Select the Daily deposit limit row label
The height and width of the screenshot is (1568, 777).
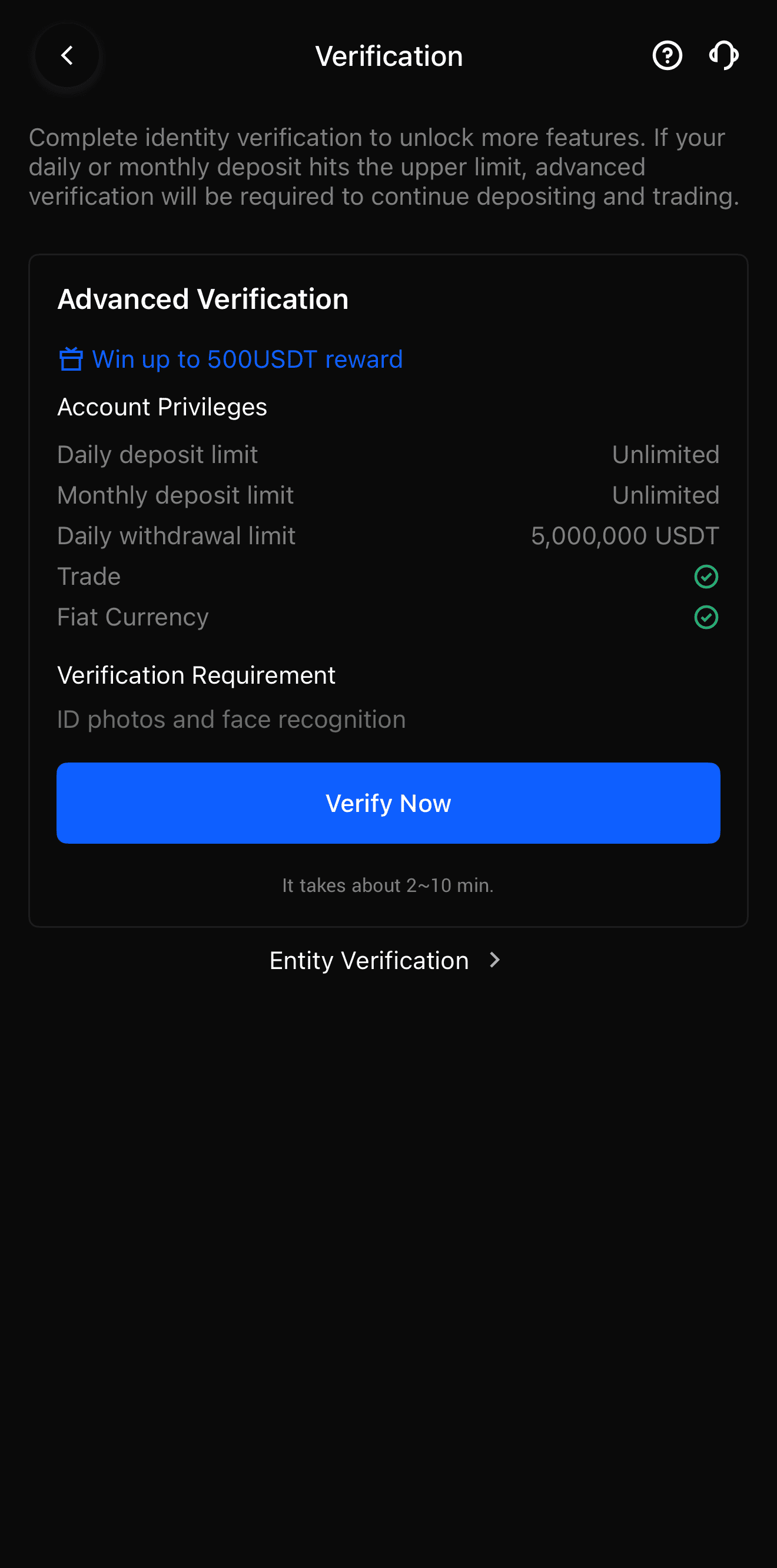(157, 455)
